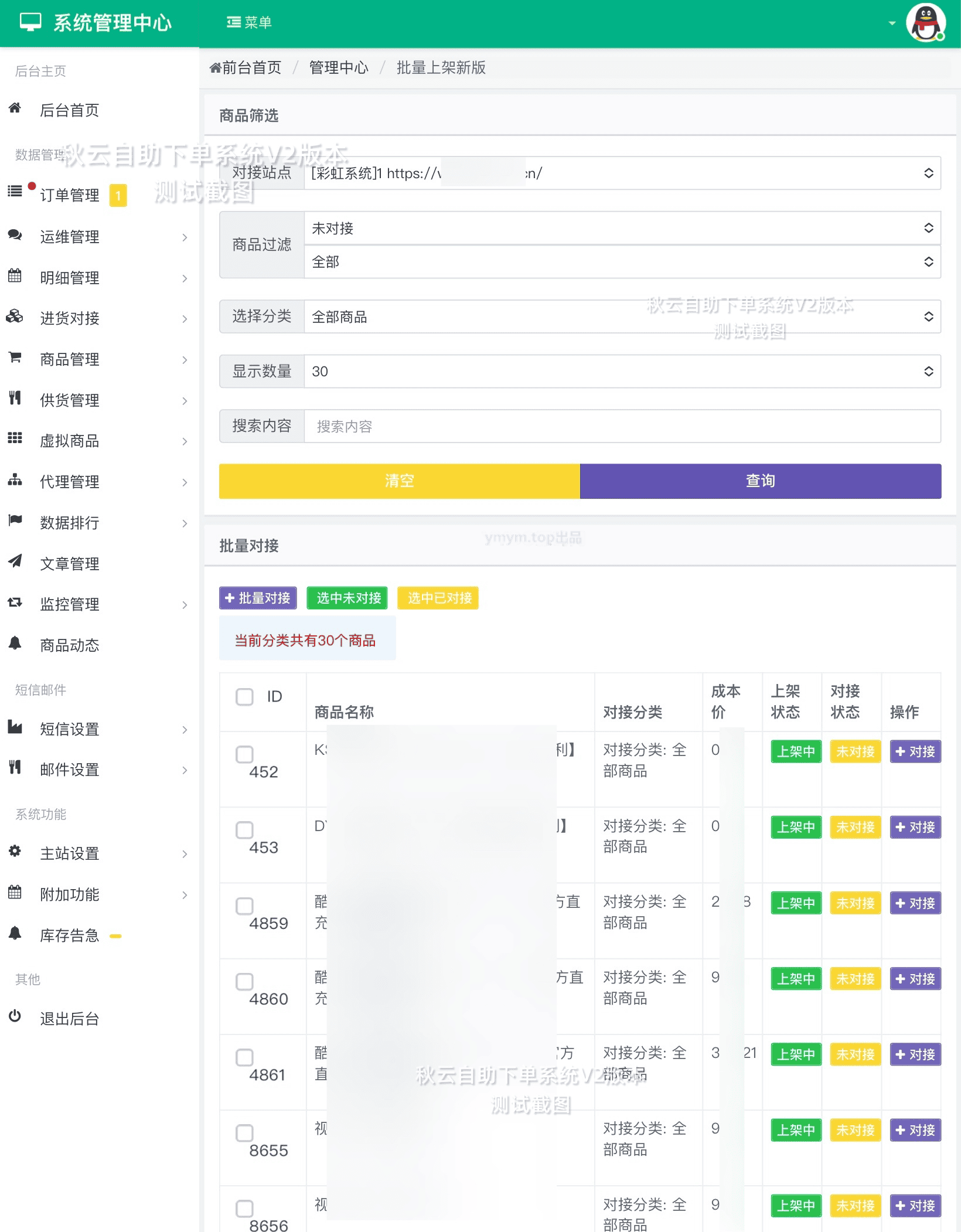
Task: Open the 选择分类 全部商品 dropdown
Action: pos(622,316)
